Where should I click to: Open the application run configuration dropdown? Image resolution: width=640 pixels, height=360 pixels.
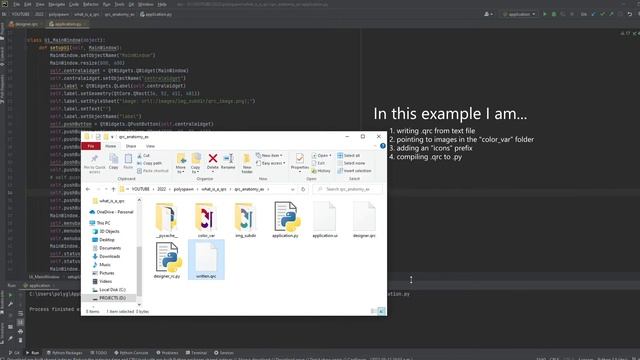pyautogui.click(x=519, y=14)
